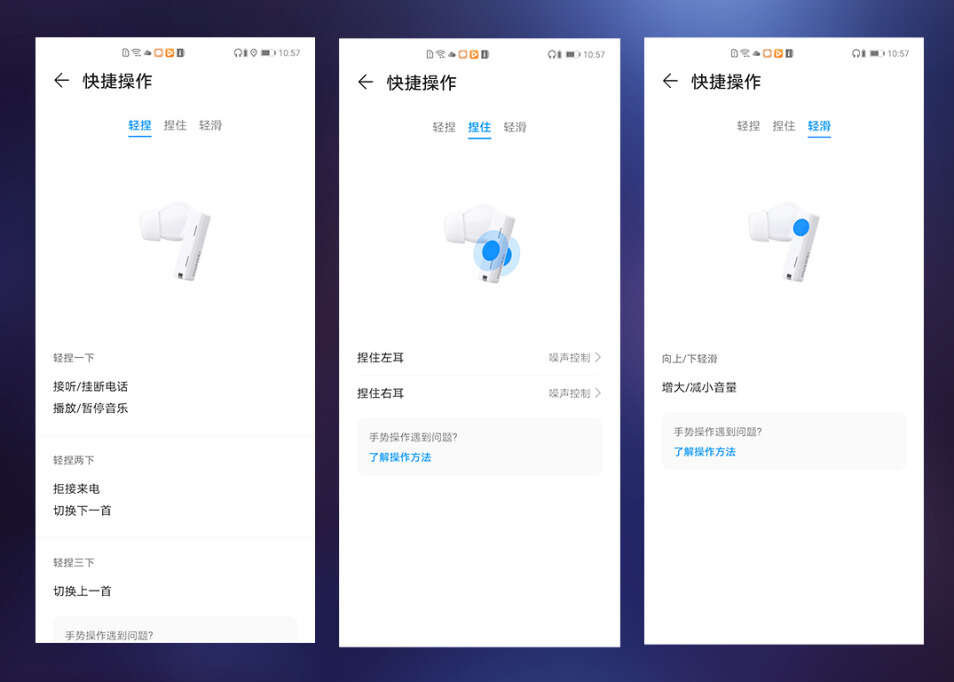
Task: Tap the earbud image in left screen
Action: coord(175,241)
